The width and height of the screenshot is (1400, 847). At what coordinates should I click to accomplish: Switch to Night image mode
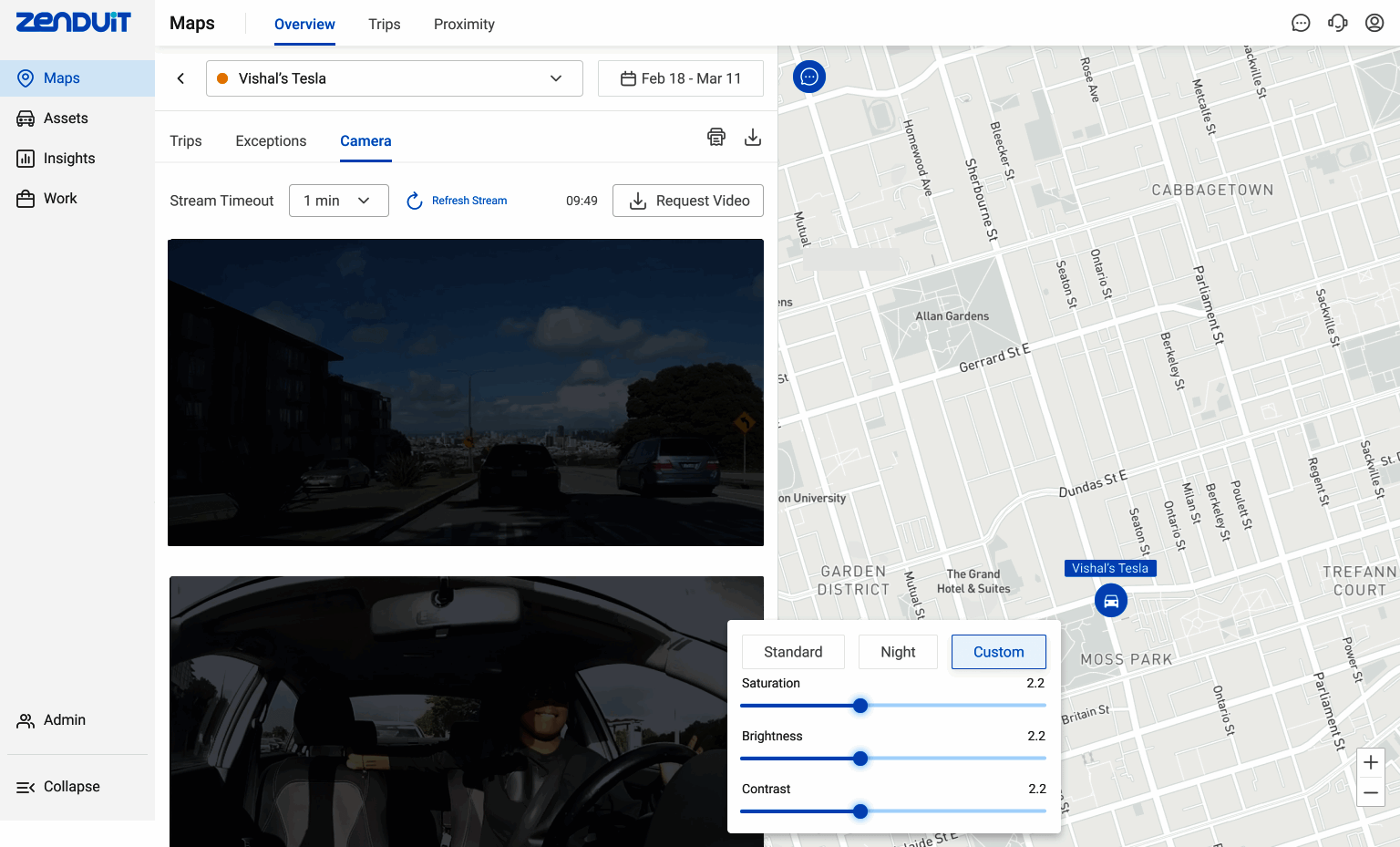click(898, 652)
